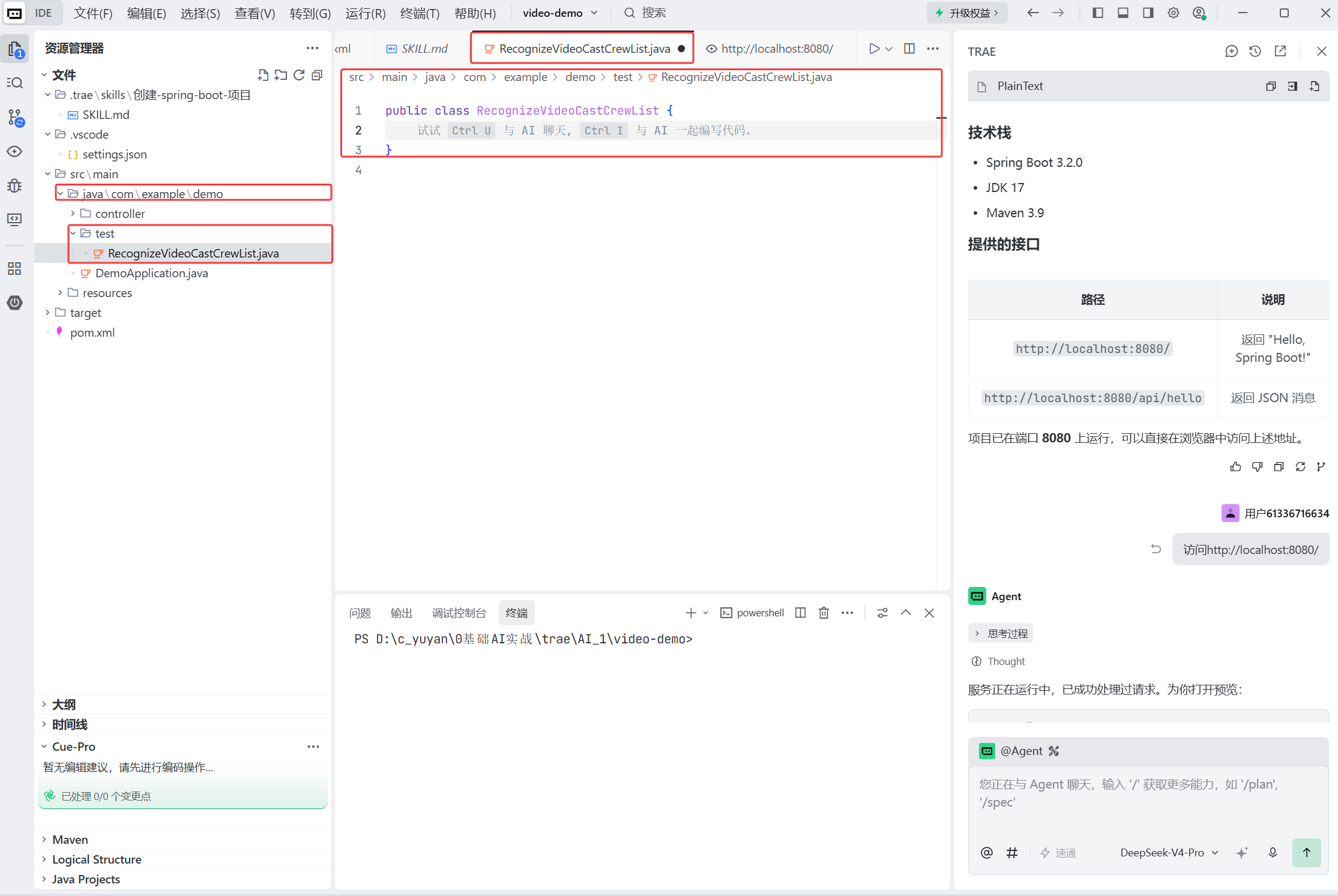Image resolution: width=1338 pixels, height=896 pixels.
Task: Open Source Control icon in activity bar
Action: [x=15, y=118]
